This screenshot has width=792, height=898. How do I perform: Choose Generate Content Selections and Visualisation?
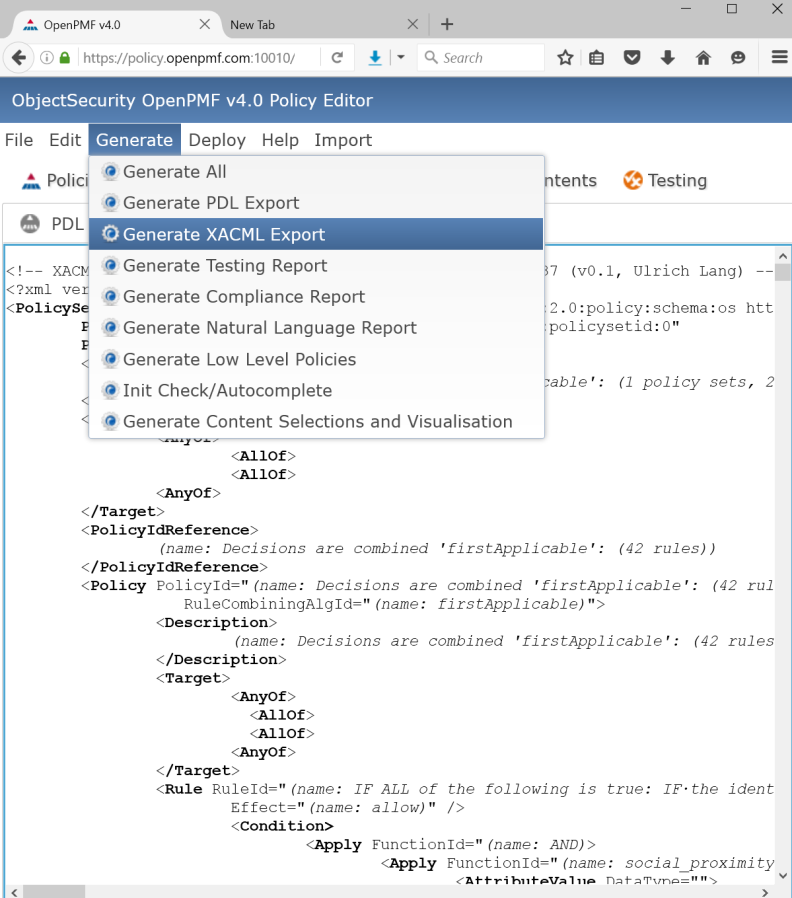coord(316,422)
